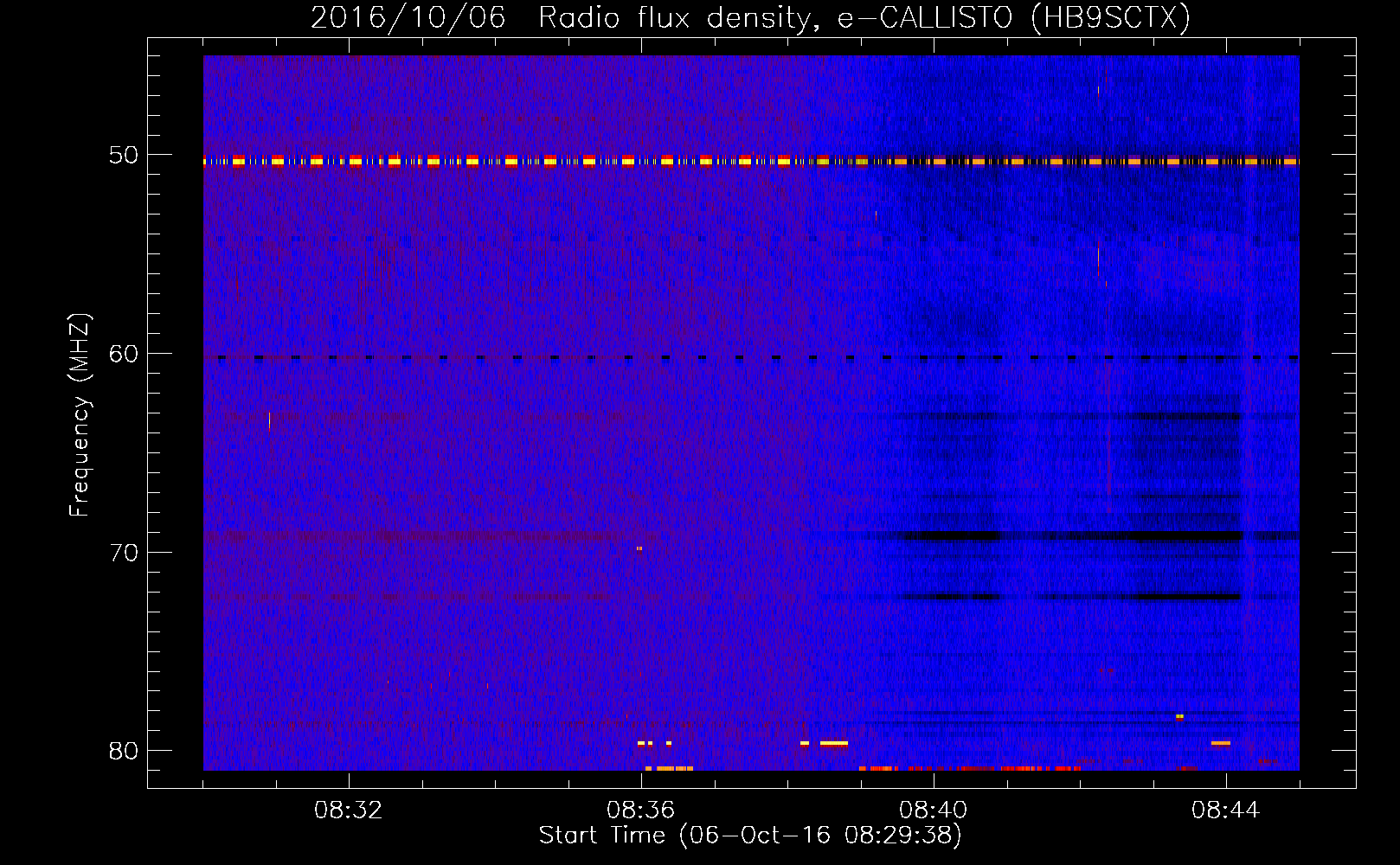Click the 08:36 time tick label

pos(640,811)
